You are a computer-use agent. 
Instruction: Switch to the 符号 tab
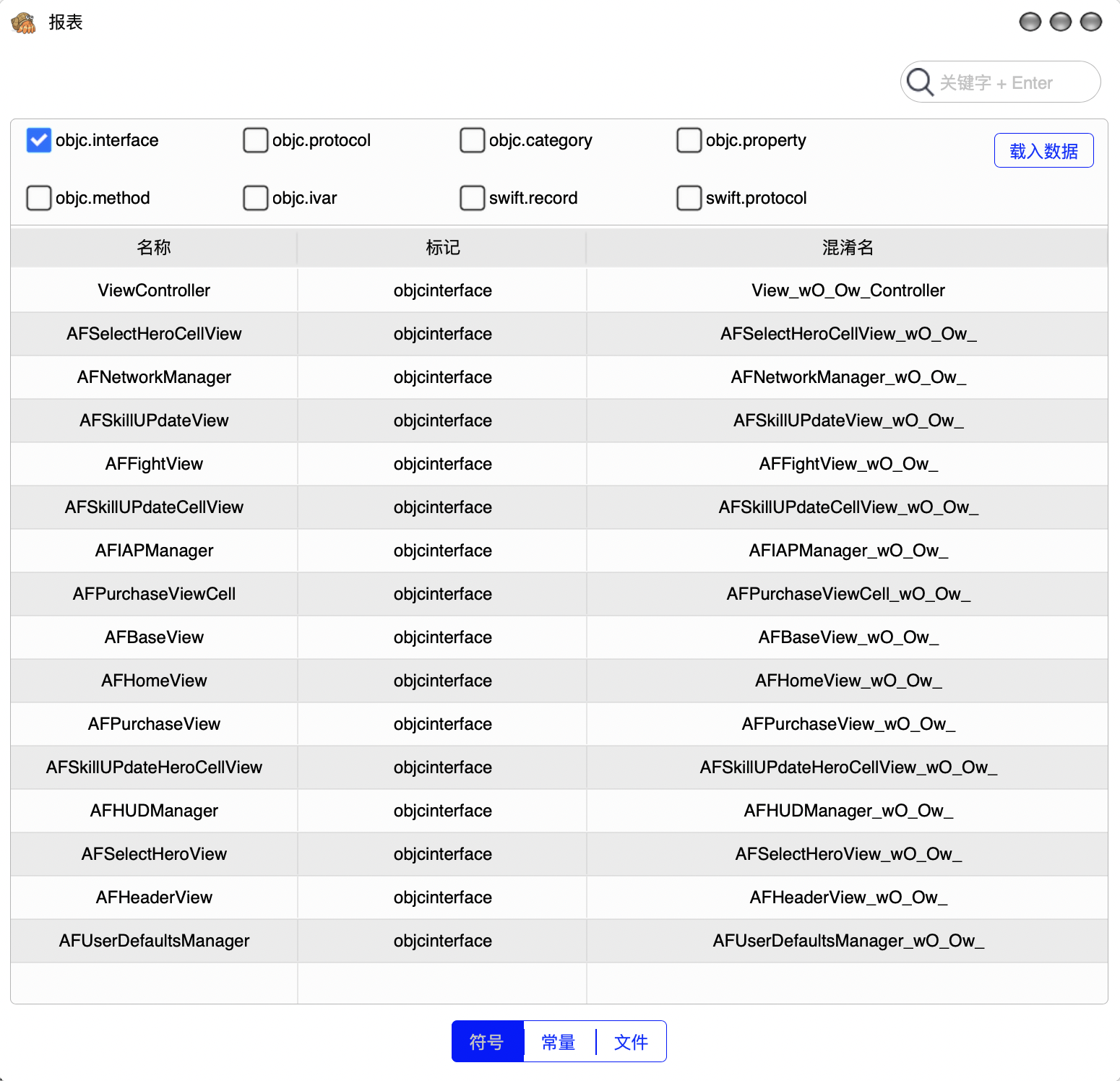487,1041
